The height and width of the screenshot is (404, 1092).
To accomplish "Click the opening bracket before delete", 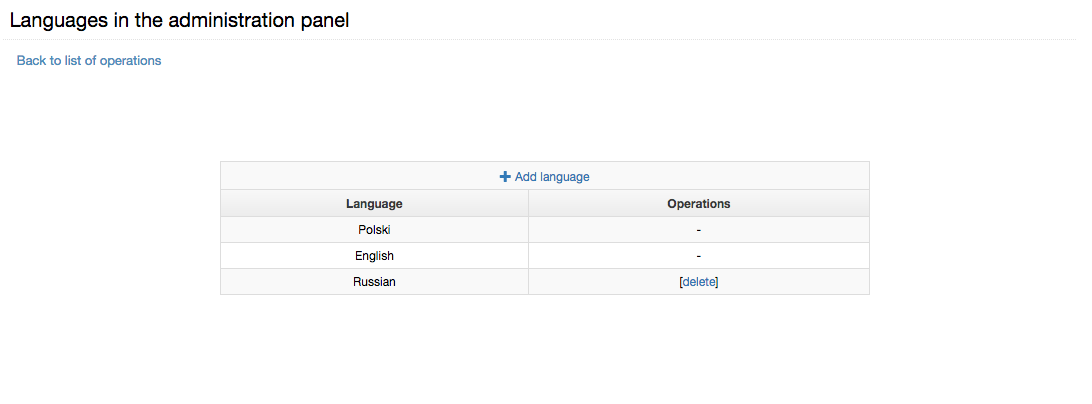I will point(680,282).
